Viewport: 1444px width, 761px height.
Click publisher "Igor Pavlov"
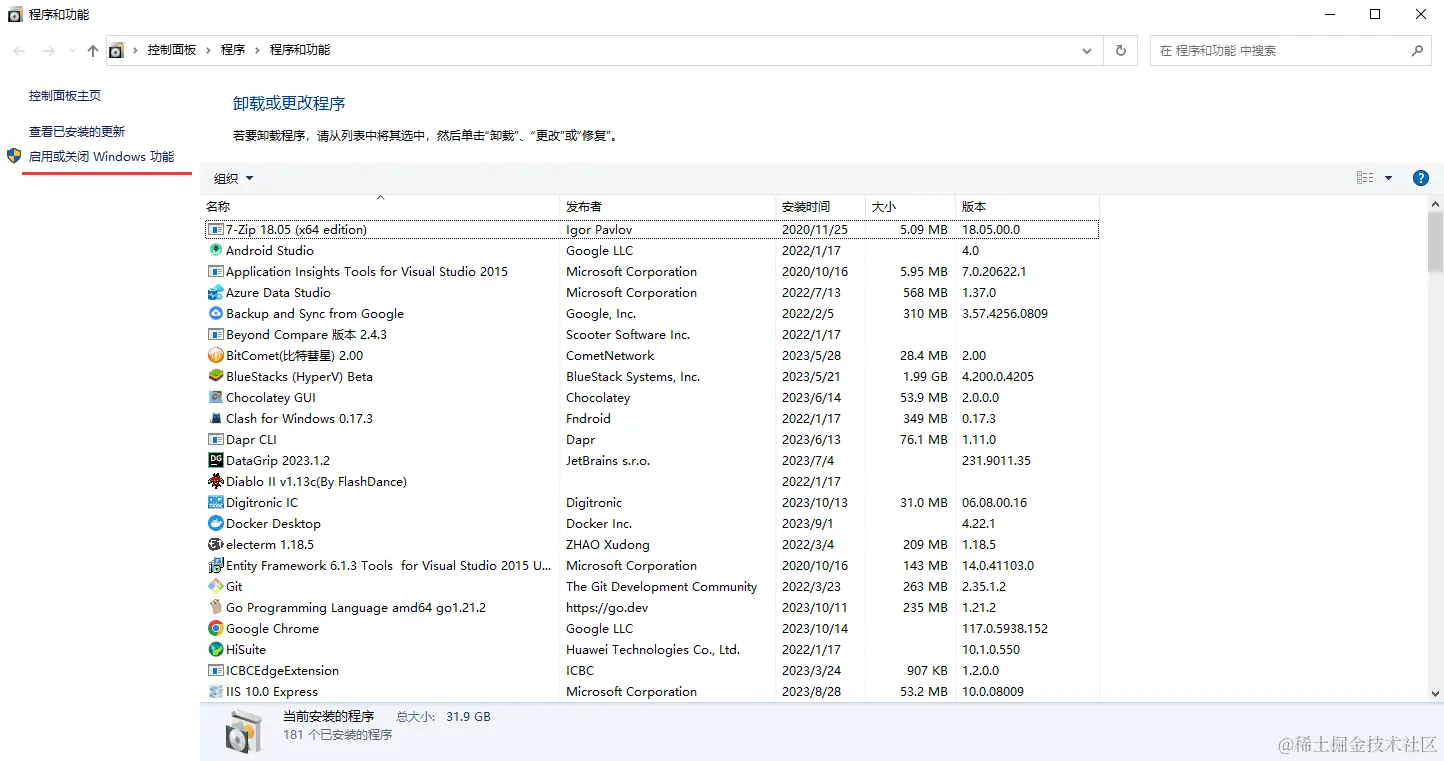[x=599, y=230]
